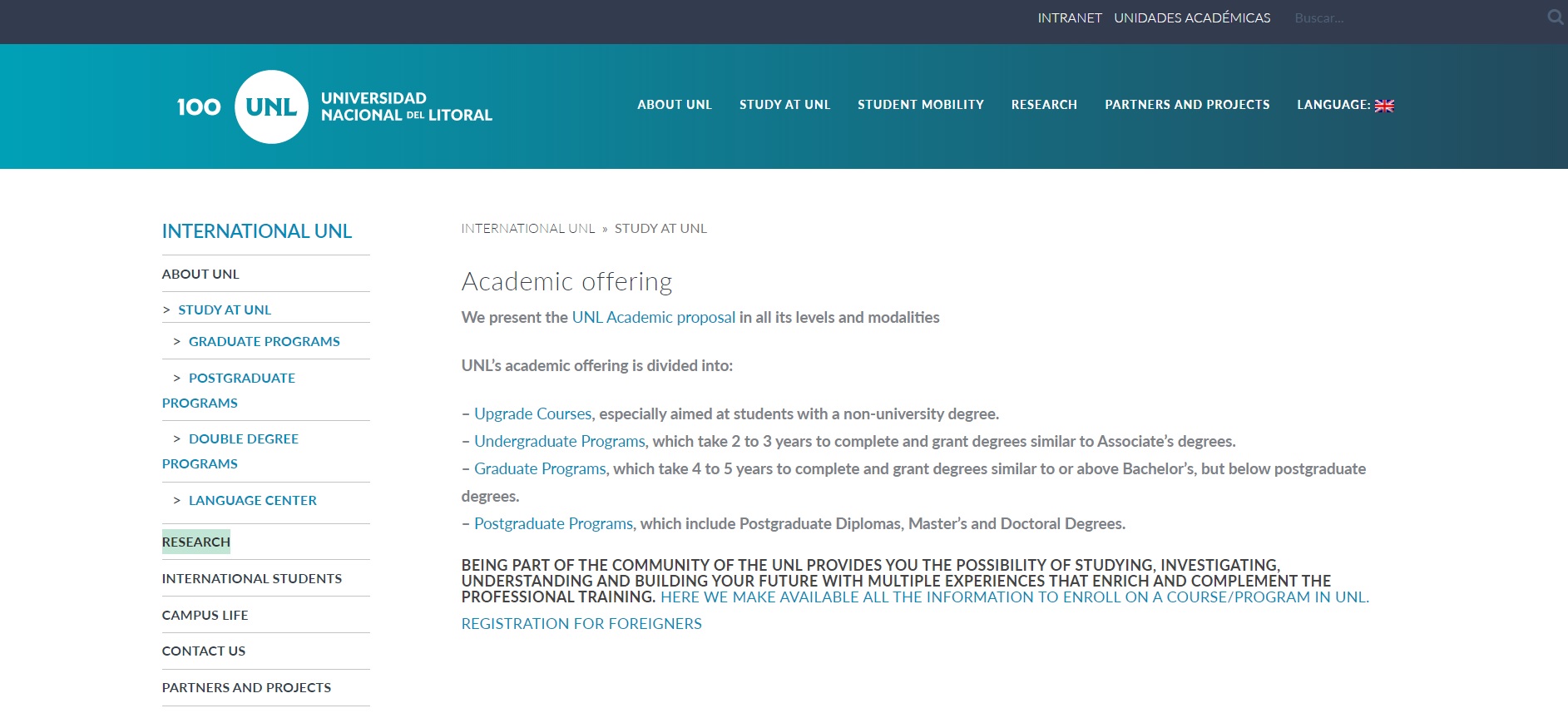Click the search magnifier icon

1554,17
